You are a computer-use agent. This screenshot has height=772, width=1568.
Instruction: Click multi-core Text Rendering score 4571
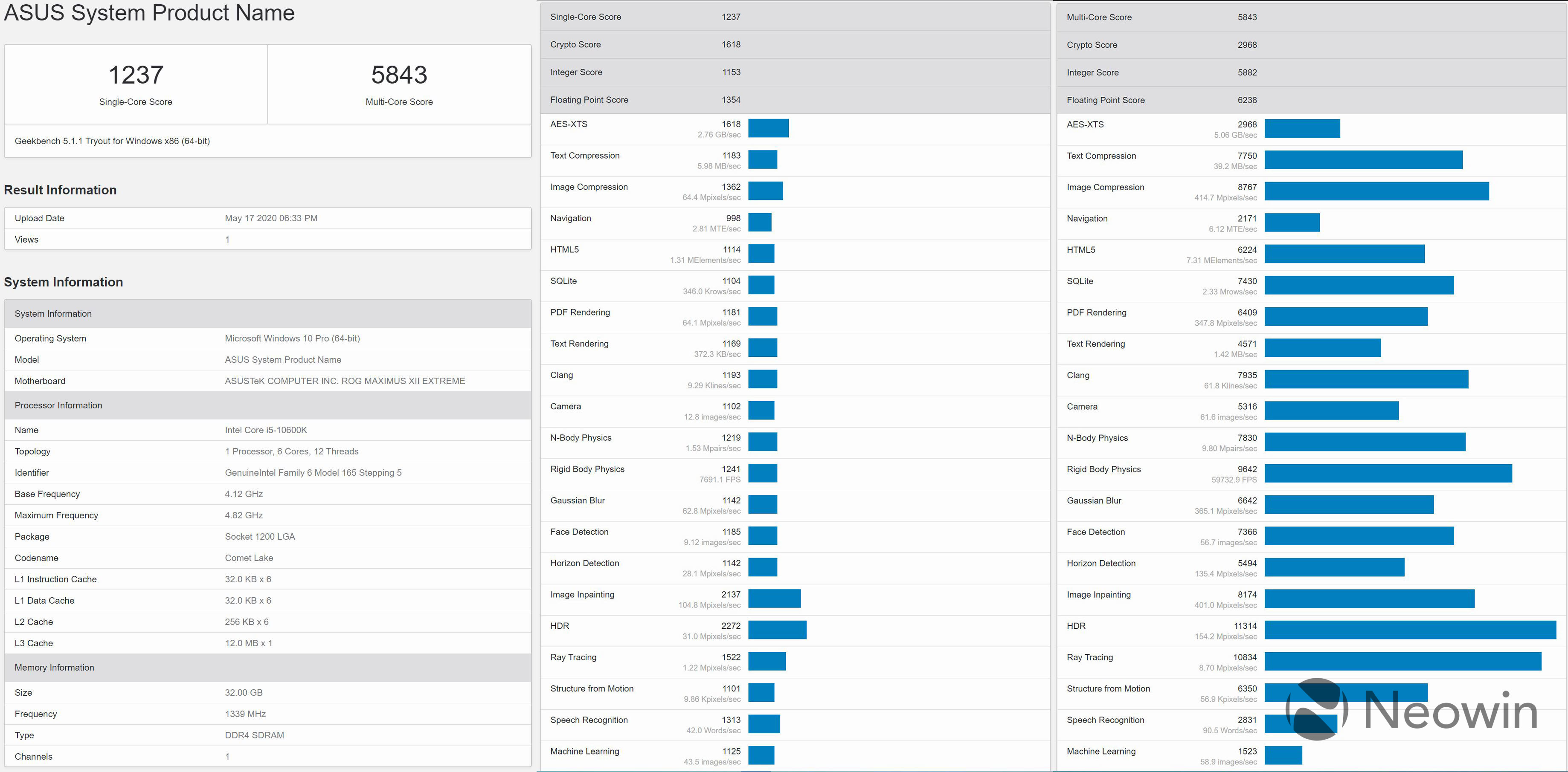pyautogui.click(x=1247, y=344)
